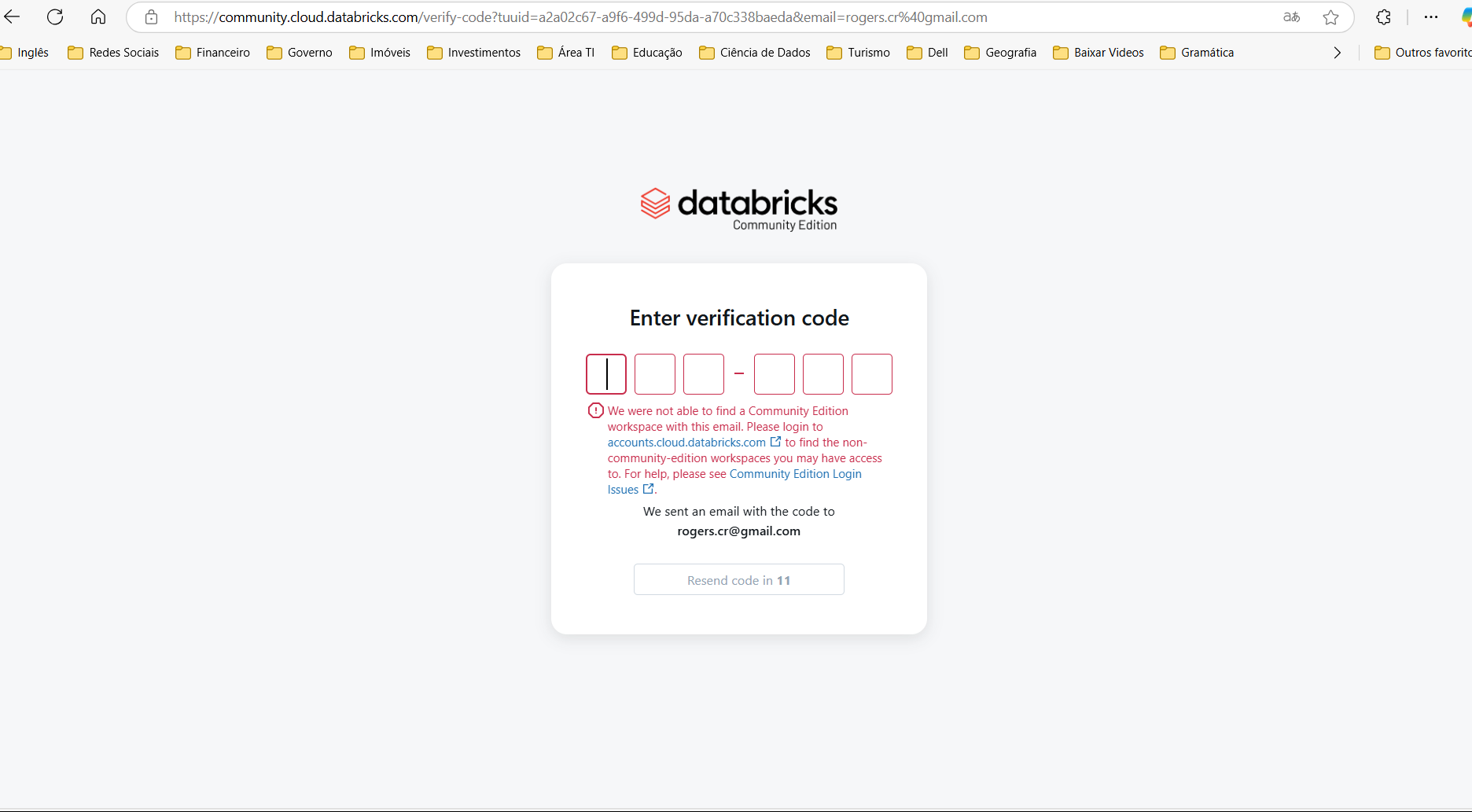The image size is (1472, 812).
Task: Open the Inglês bookmarks folder
Action: point(24,53)
